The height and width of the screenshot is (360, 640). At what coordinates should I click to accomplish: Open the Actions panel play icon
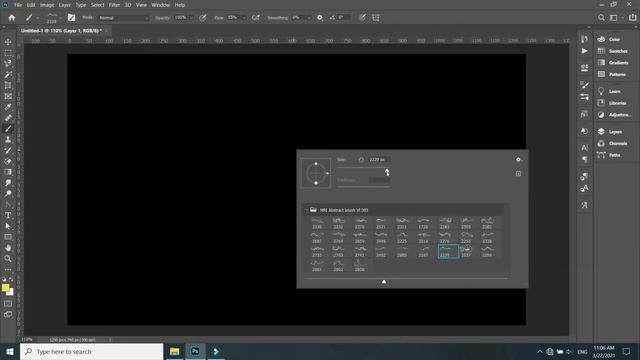click(x=584, y=51)
